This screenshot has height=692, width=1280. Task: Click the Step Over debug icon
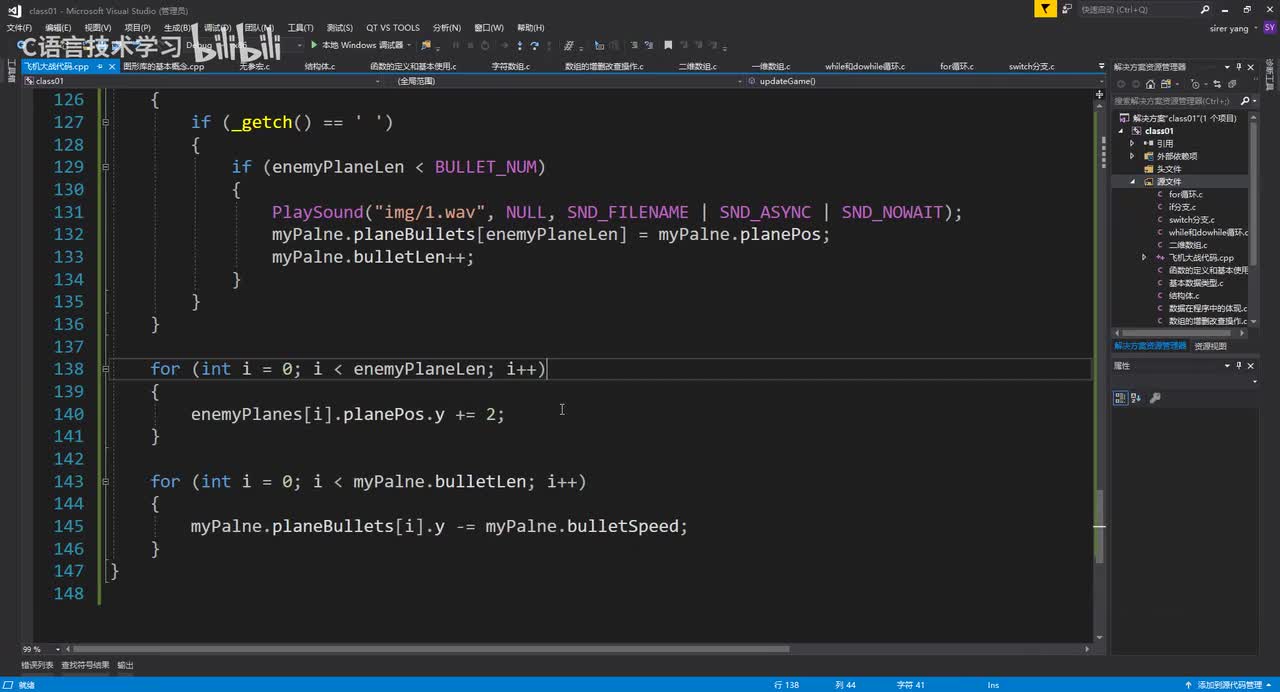[x=535, y=45]
